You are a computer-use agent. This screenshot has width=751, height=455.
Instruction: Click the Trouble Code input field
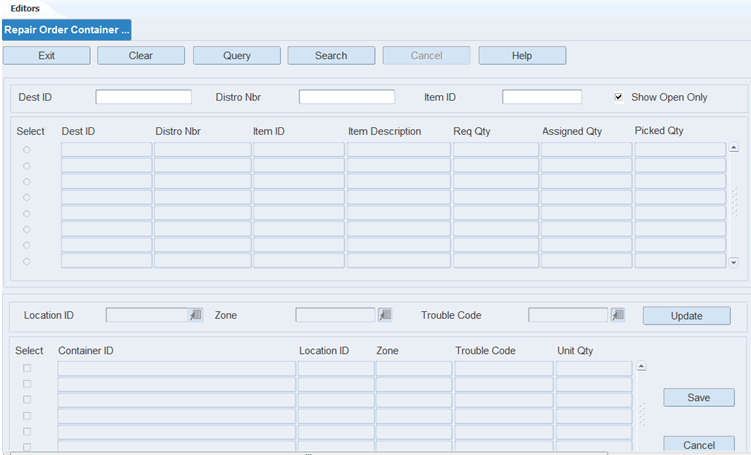pos(568,315)
